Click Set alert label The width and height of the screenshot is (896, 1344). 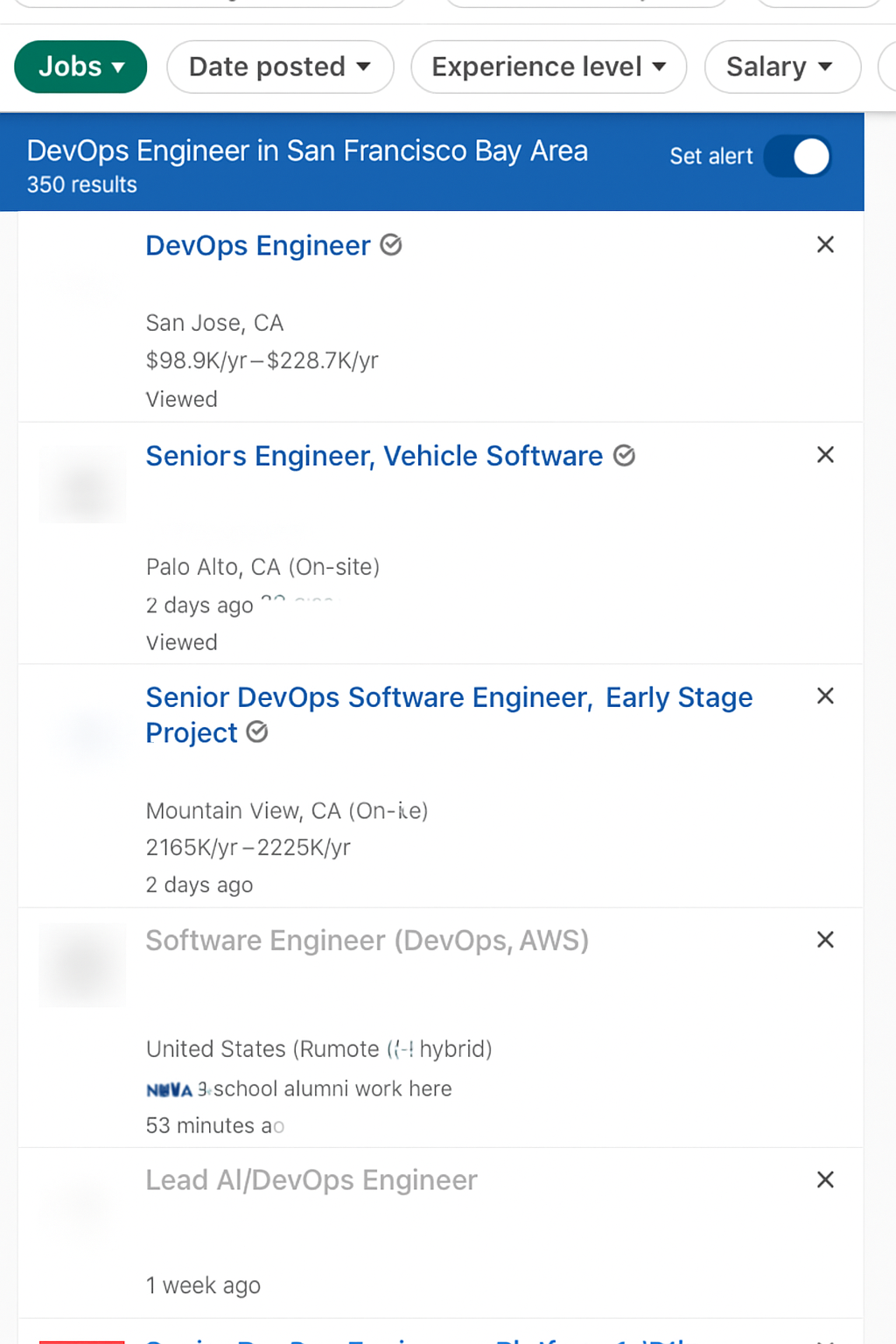click(x=710, y=156)
